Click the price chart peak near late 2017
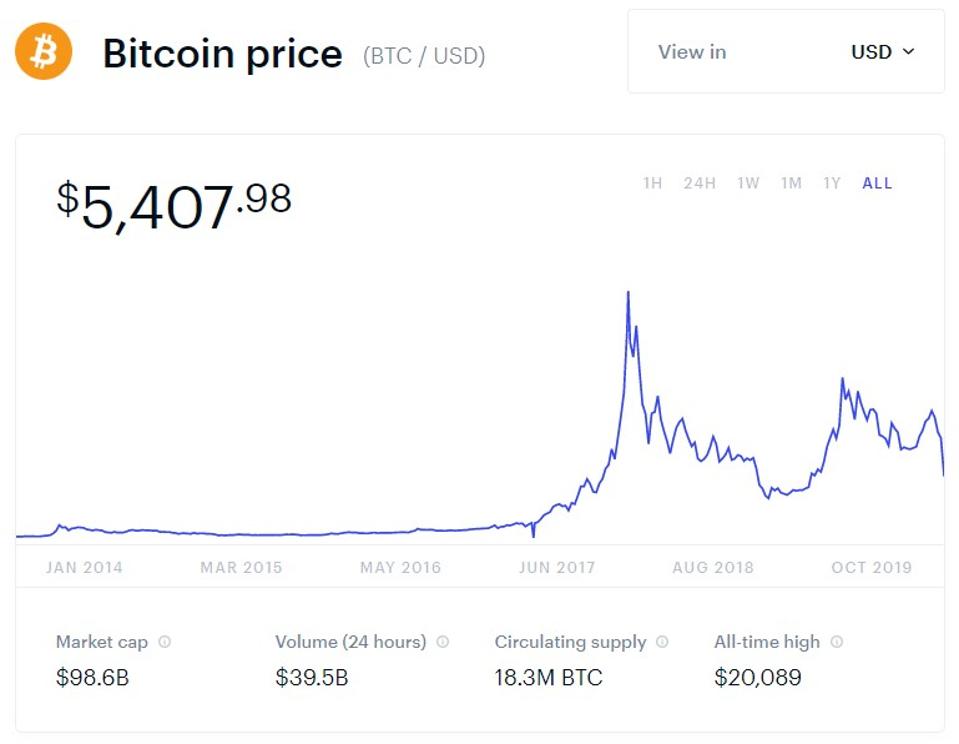 627,294
